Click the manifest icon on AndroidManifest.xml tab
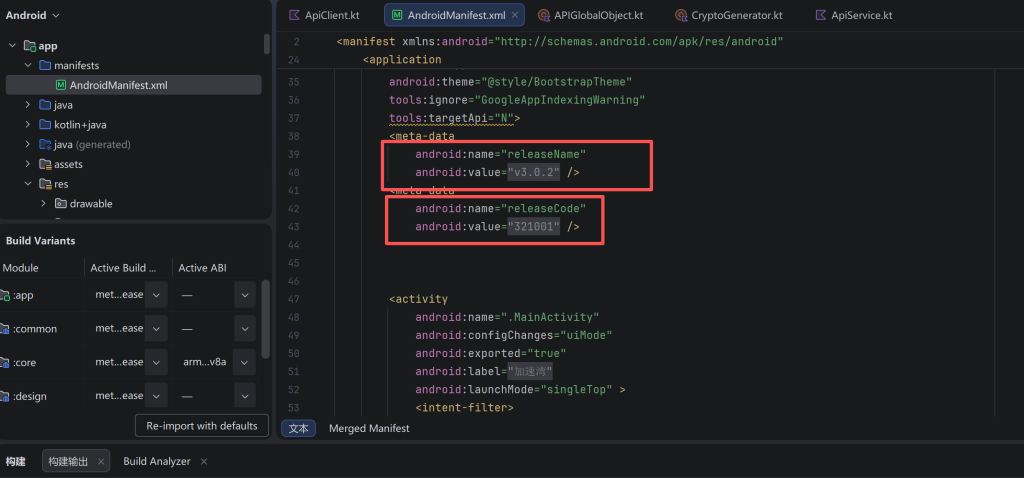 (396, 15)
